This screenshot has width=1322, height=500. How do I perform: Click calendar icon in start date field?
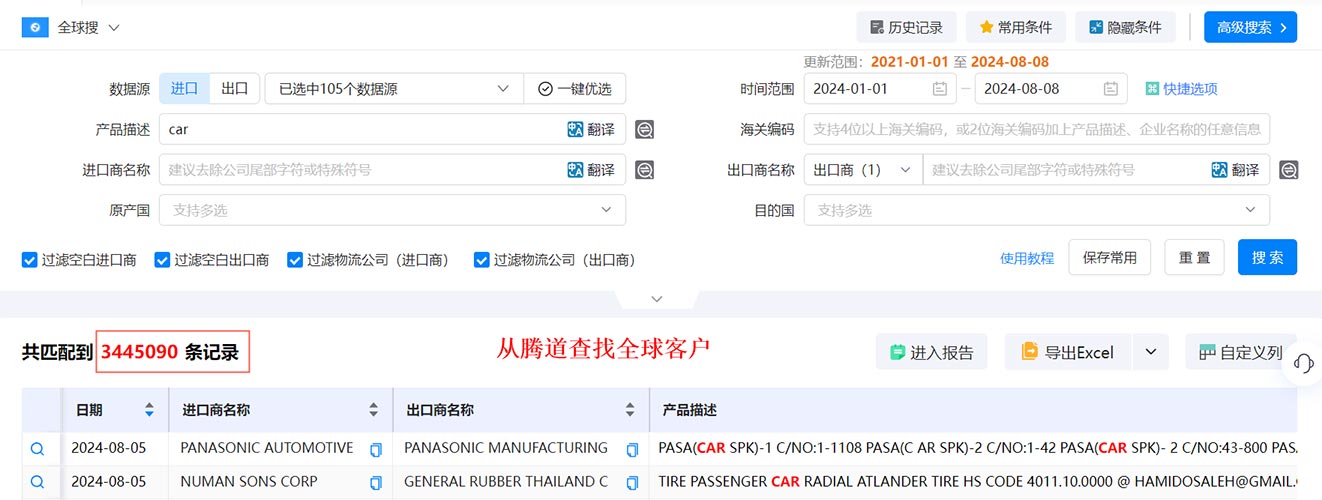[939, 88]
